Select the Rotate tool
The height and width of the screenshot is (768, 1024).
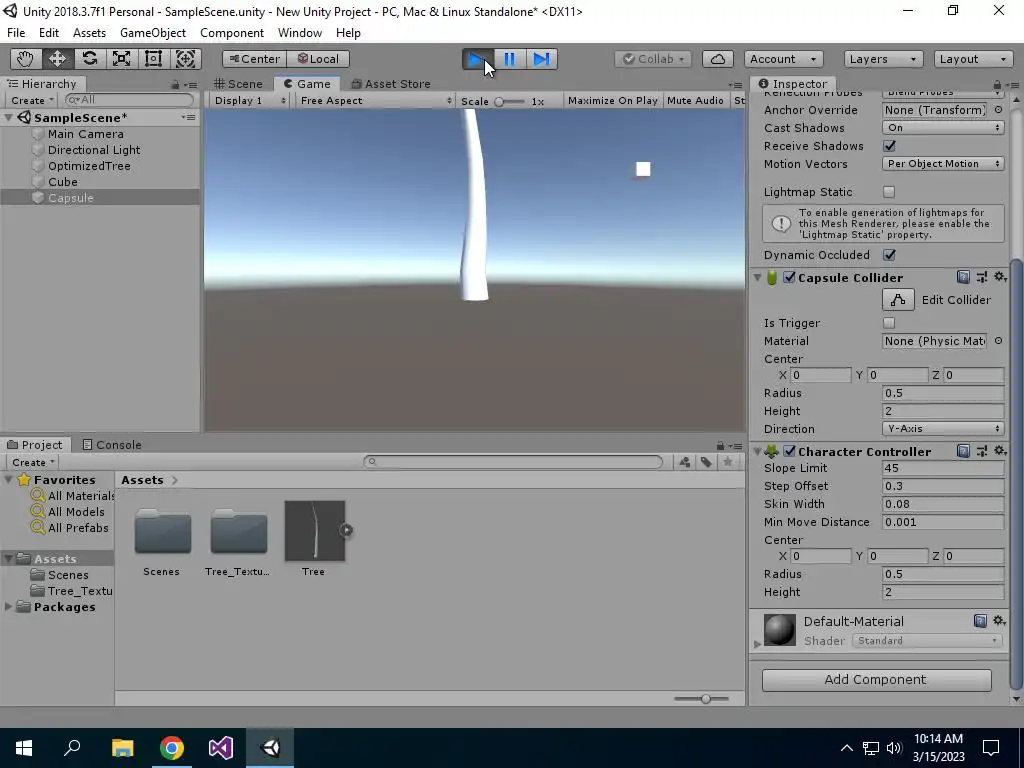point(89,59)
